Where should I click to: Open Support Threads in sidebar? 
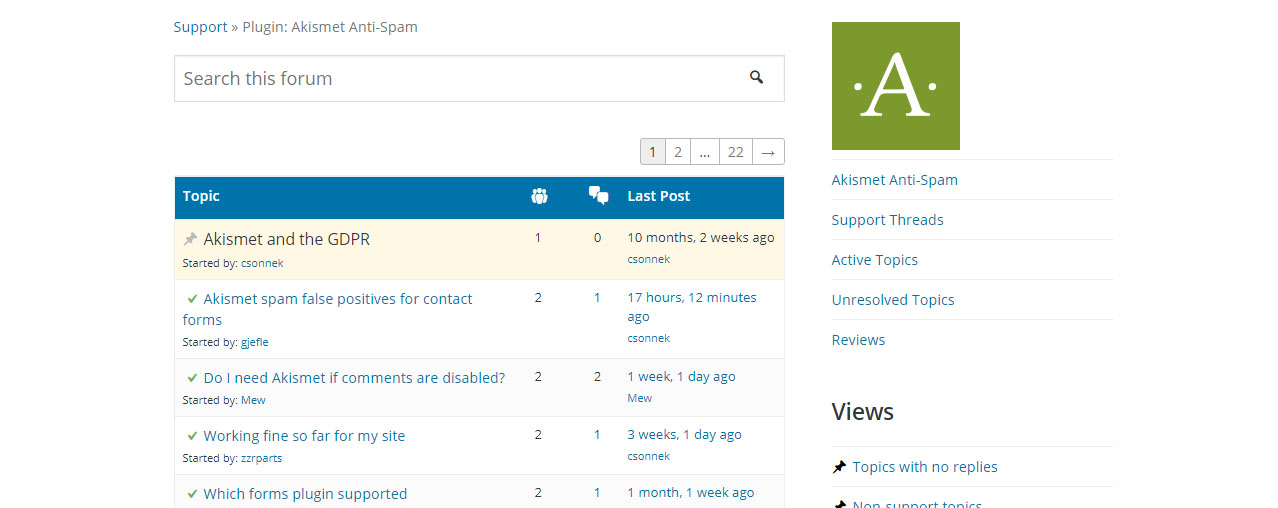pyautogui.click(x=887, y=220)
